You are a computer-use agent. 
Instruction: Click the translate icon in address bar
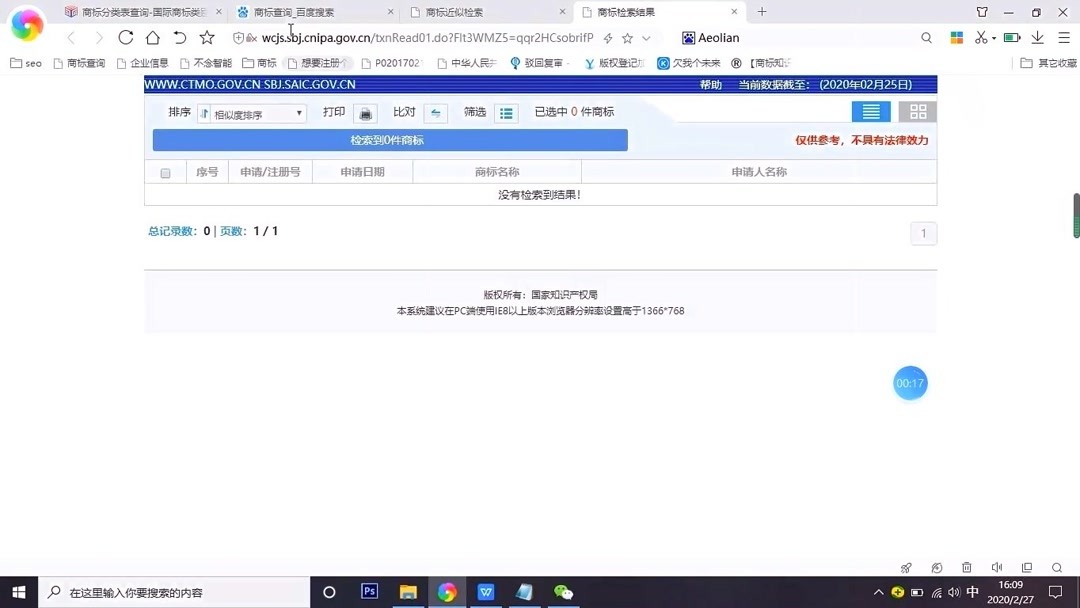[x=608, y=37]
